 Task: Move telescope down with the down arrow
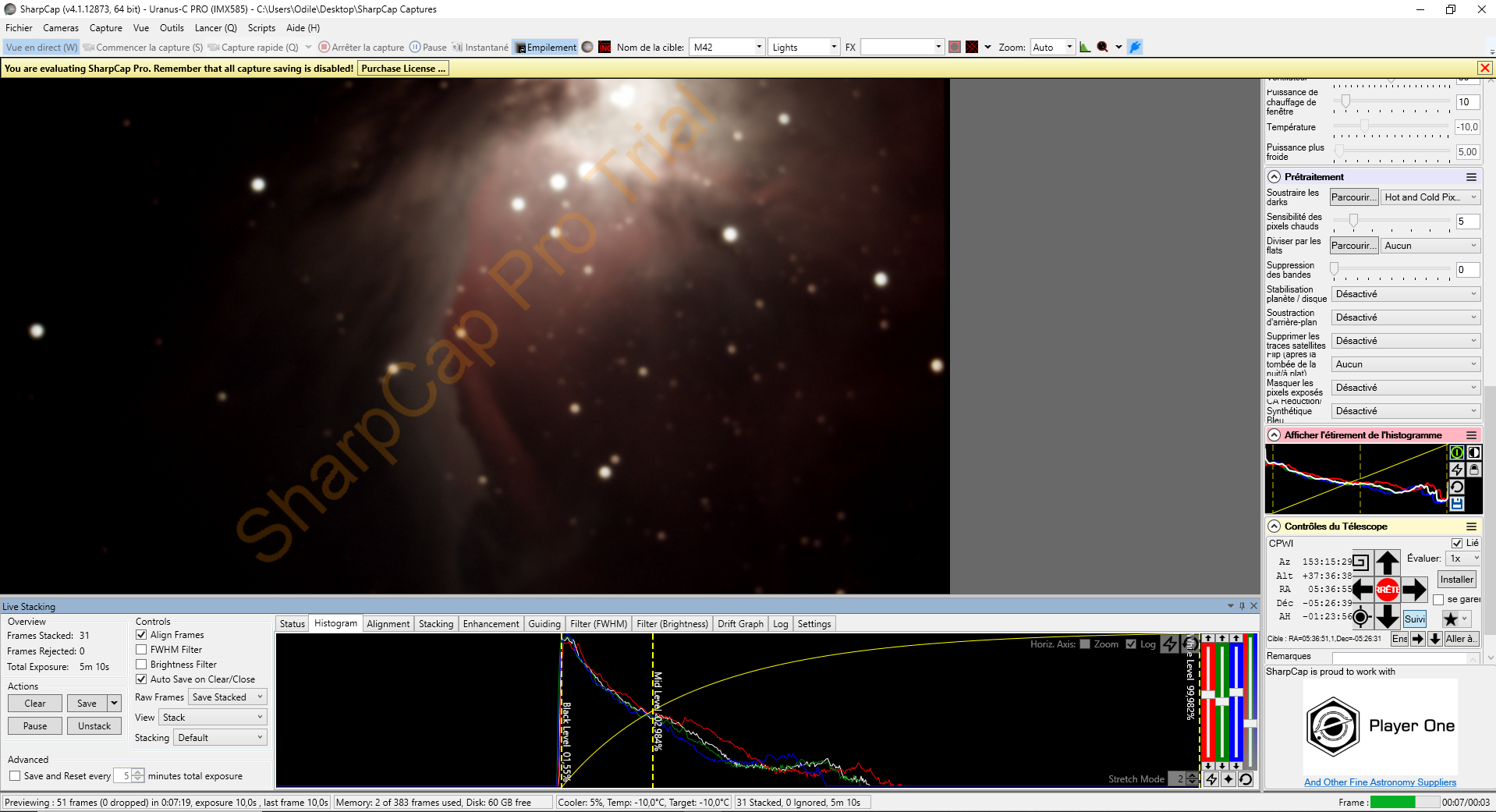click(x=1387, y=617)
